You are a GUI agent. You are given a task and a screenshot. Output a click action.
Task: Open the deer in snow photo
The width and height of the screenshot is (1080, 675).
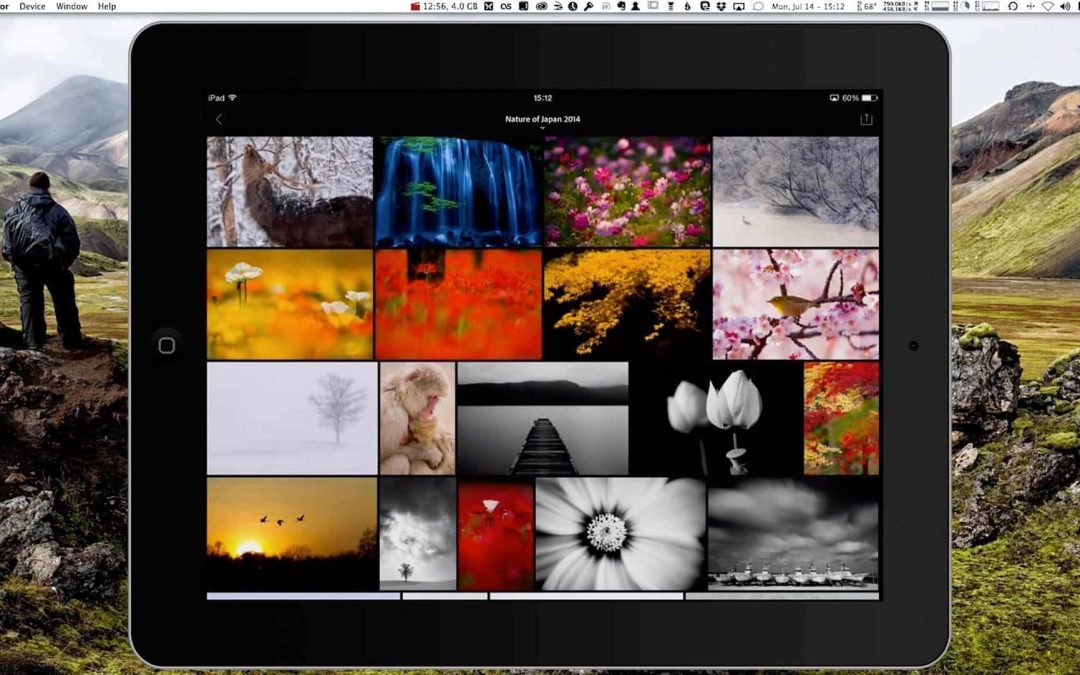(x=290, y=192)
